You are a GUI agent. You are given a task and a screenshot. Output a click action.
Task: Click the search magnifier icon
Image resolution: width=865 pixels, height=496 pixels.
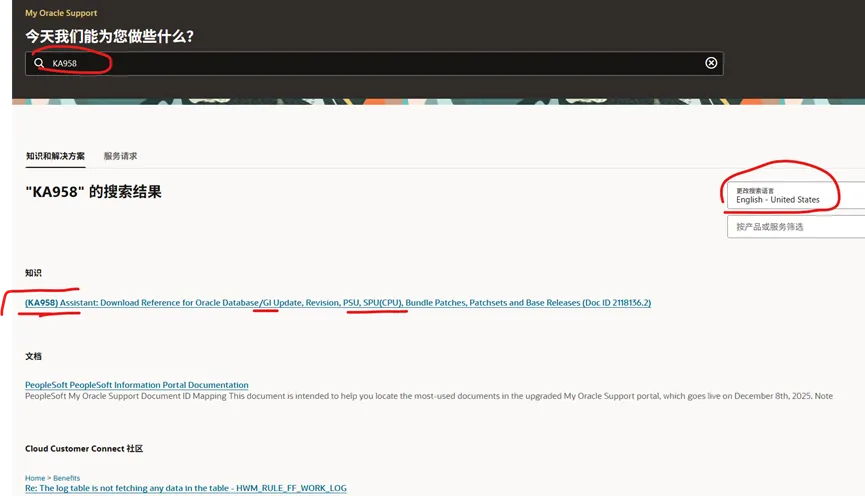[x=39, y=63]
